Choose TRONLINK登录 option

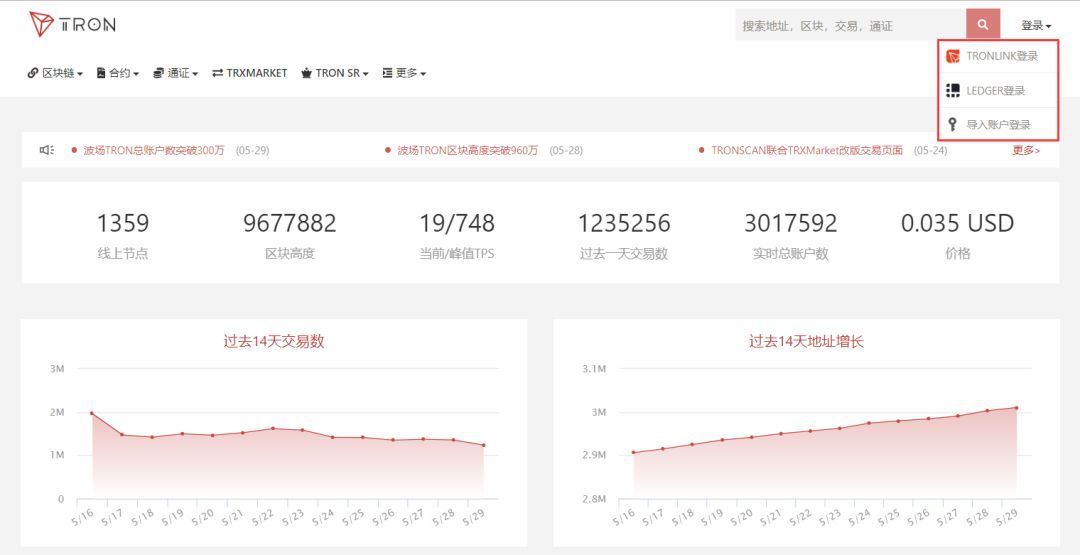[998, 56]
